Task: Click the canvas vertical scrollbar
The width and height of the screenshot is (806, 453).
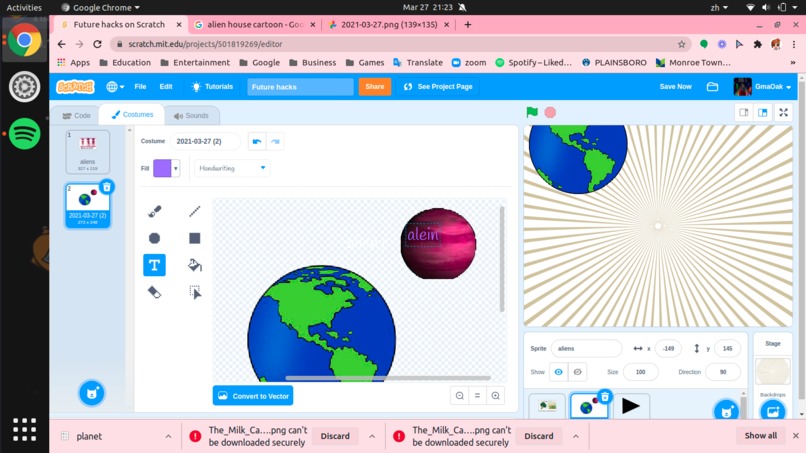Action: click(502, 259)
